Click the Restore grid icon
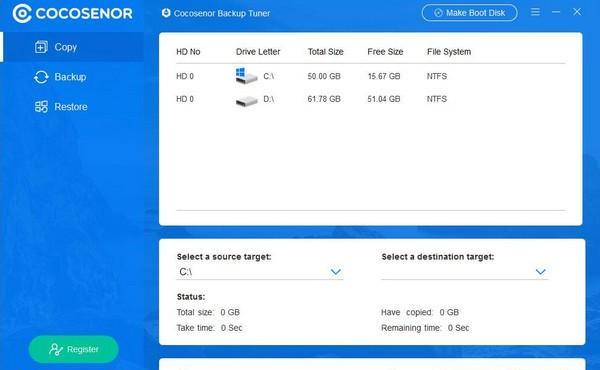This screenshot has height=370, width=600. coord(41,107)
